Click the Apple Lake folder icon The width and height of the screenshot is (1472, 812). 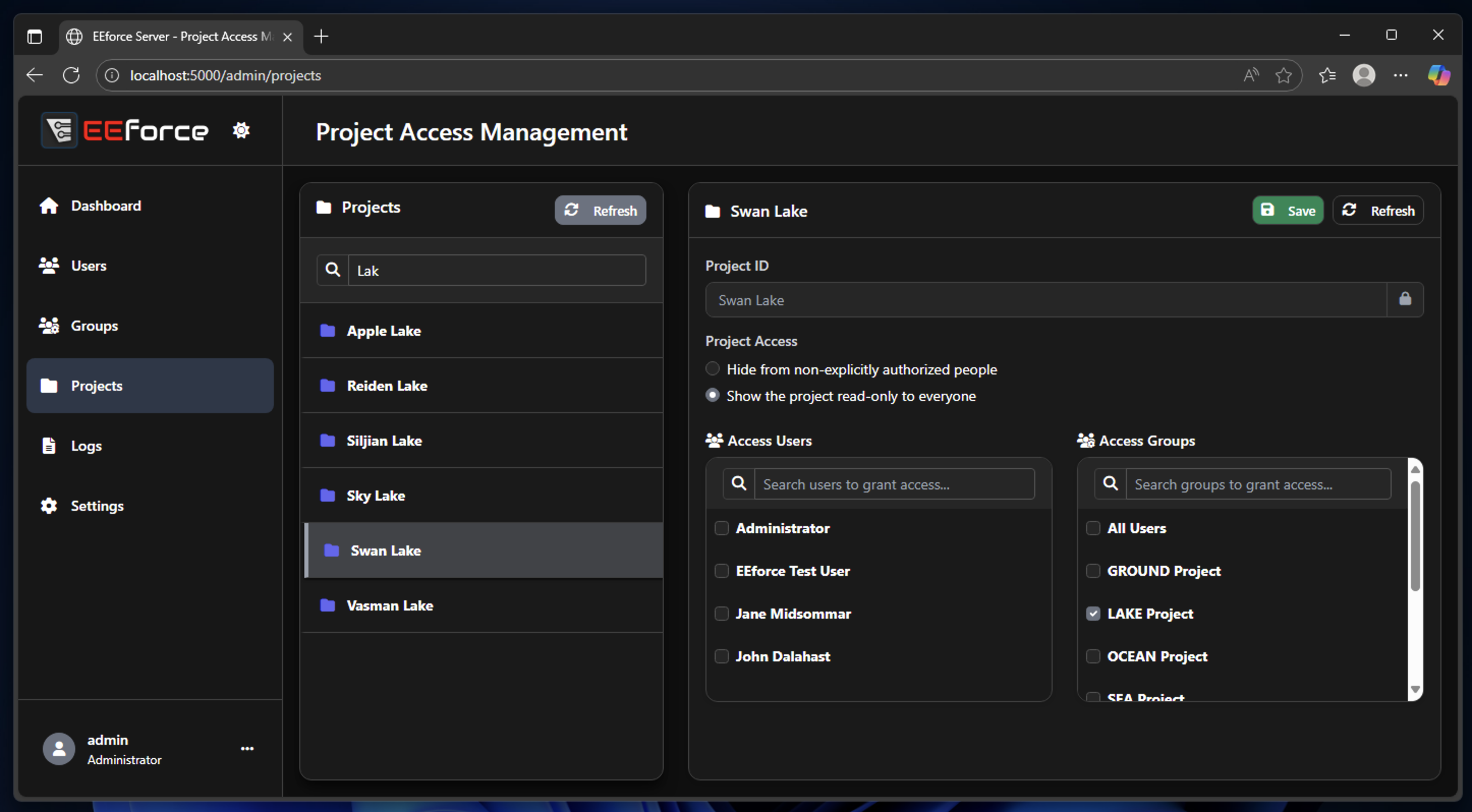click(x=327, y=331)
